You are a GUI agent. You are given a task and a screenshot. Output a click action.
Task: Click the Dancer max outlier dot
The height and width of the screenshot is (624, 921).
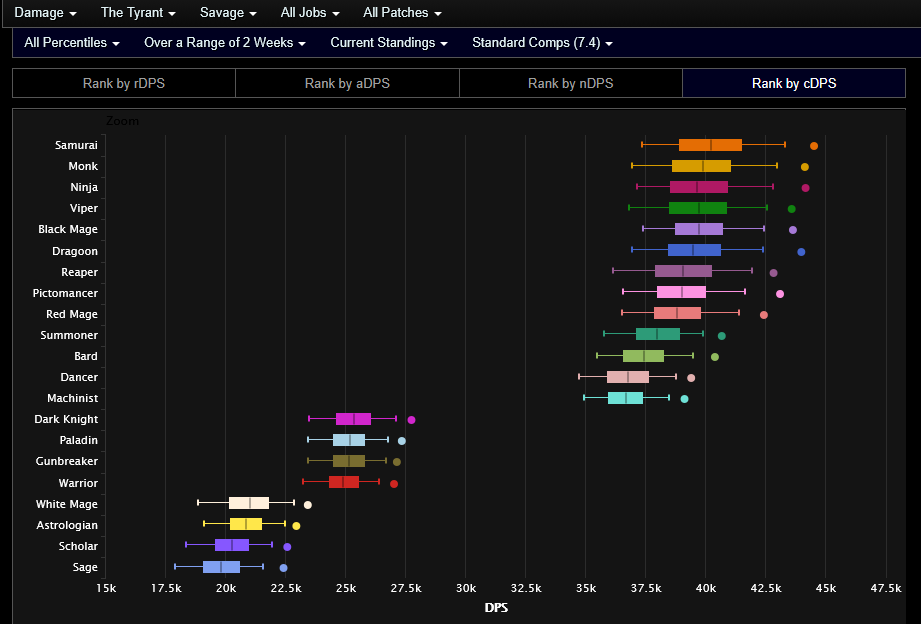691,378
